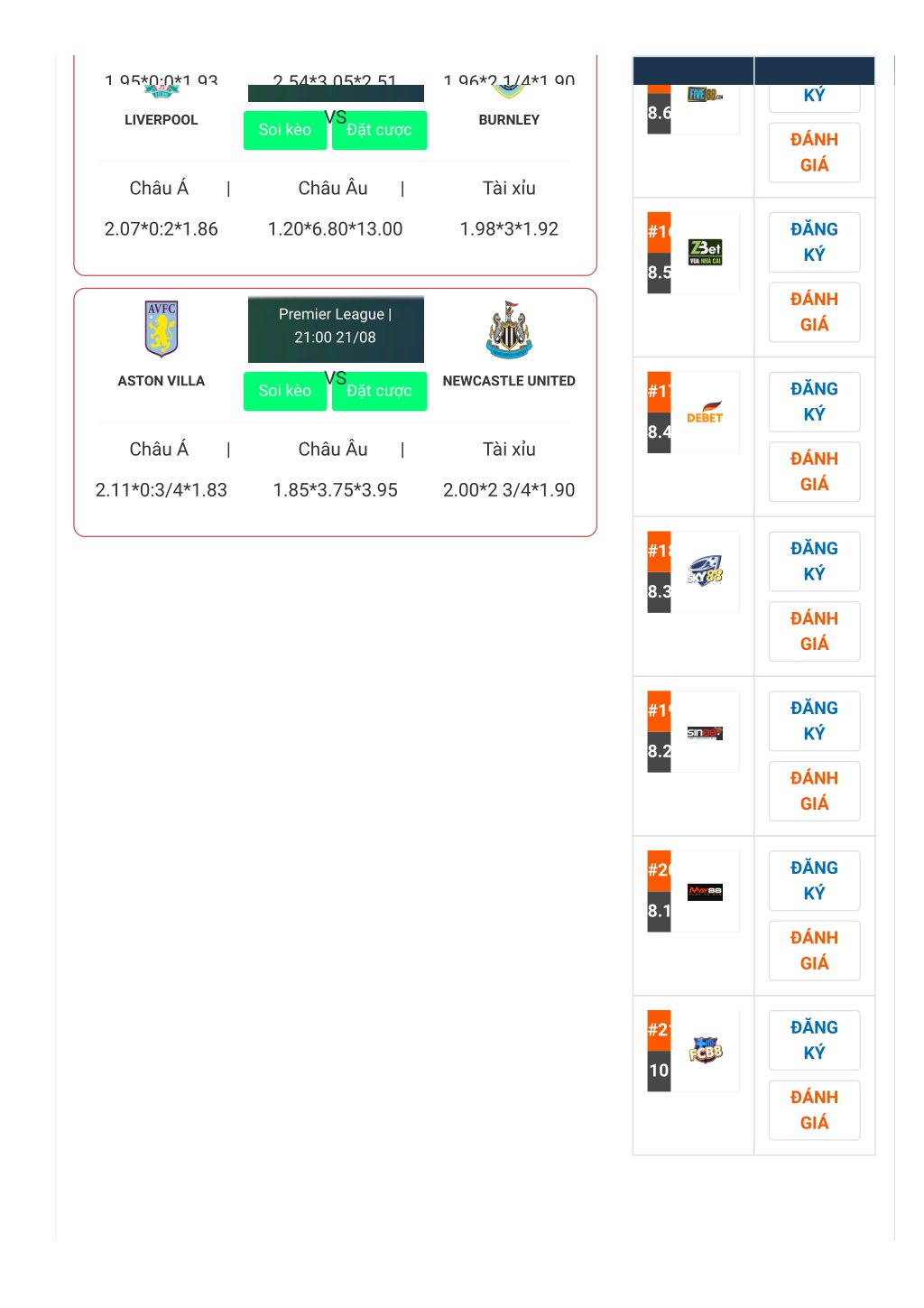Image resolution: width=924 pixels, height=1308 pixels.
Task: Open the Debet bookmaker logo
Action: pos(705,412)
